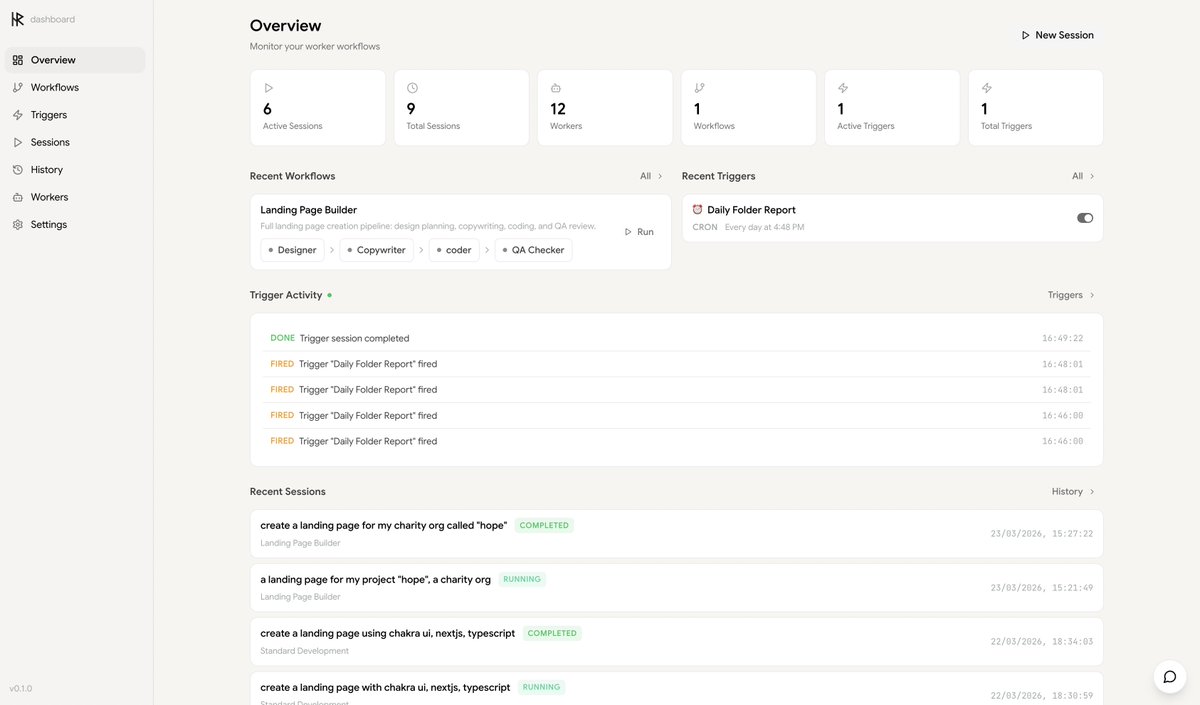Click the v0.1.0 version label
1200x705 pixels.
(21, 689)
